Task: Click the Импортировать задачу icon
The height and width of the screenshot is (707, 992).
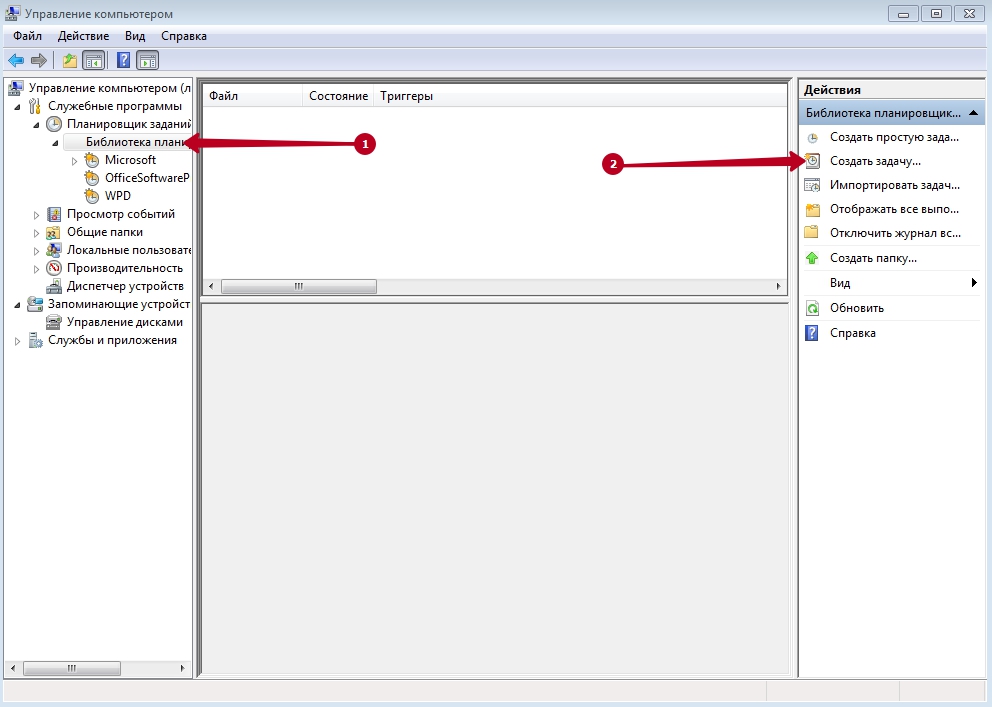Action: (812, 185)
